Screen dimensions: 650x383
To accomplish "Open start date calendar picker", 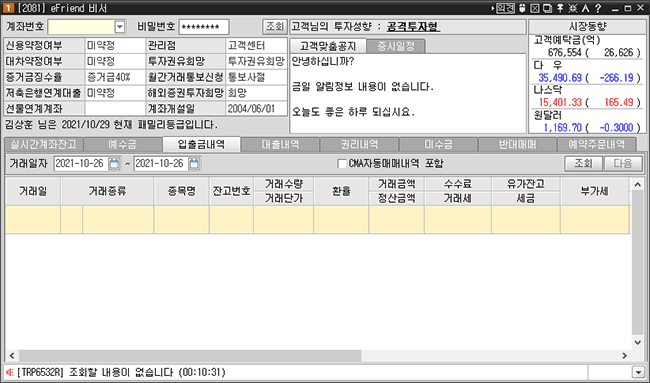I will point(114,164).
